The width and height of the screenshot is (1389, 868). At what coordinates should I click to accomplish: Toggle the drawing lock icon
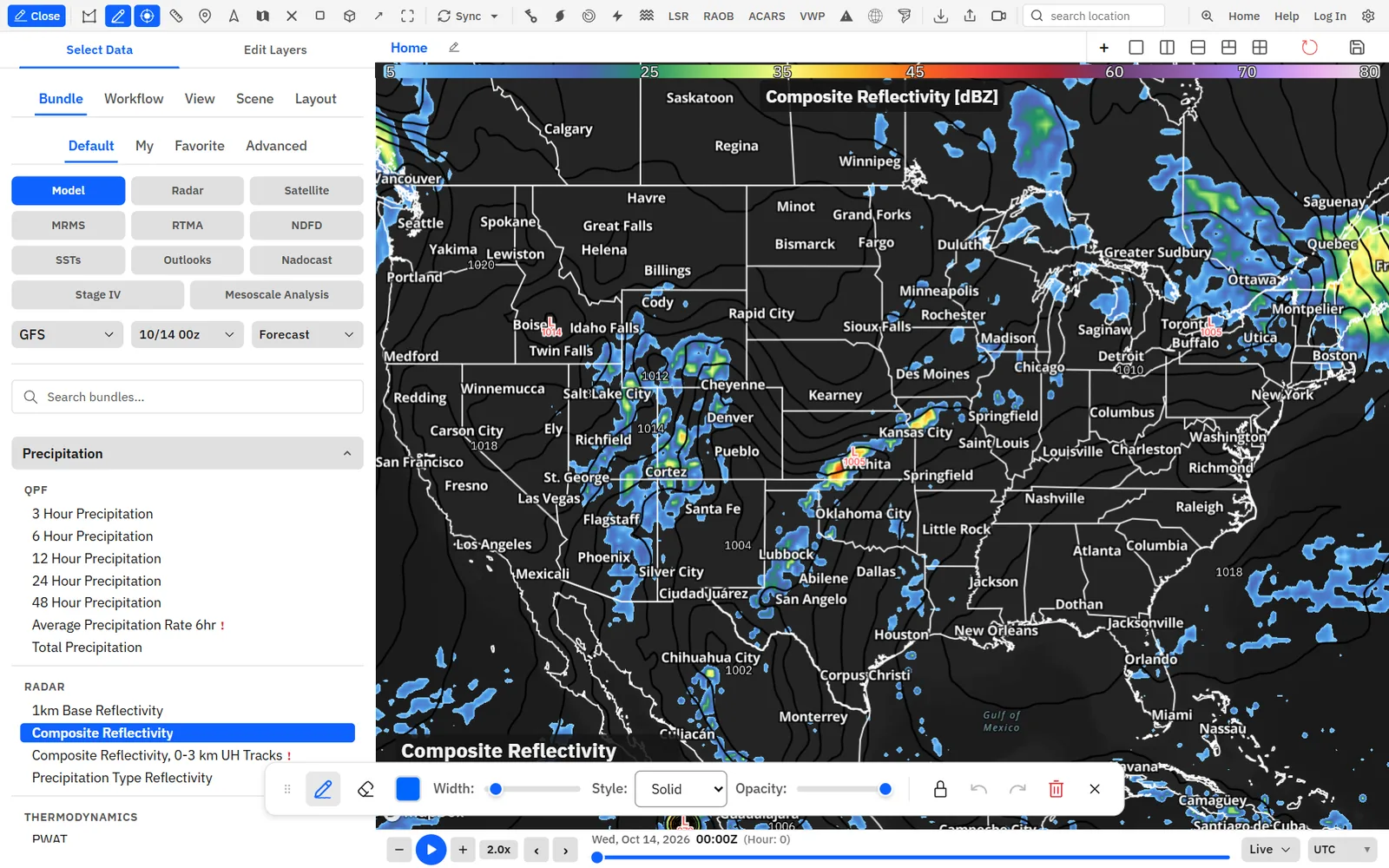940,789
